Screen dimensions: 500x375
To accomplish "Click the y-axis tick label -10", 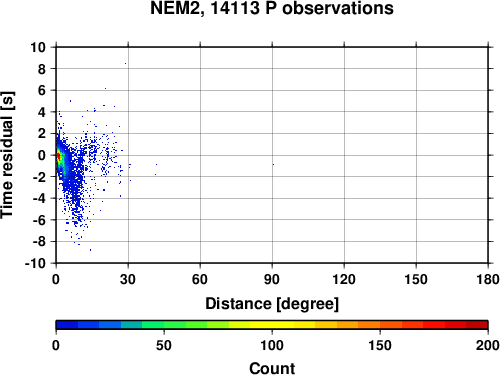I will click(35, 263).
